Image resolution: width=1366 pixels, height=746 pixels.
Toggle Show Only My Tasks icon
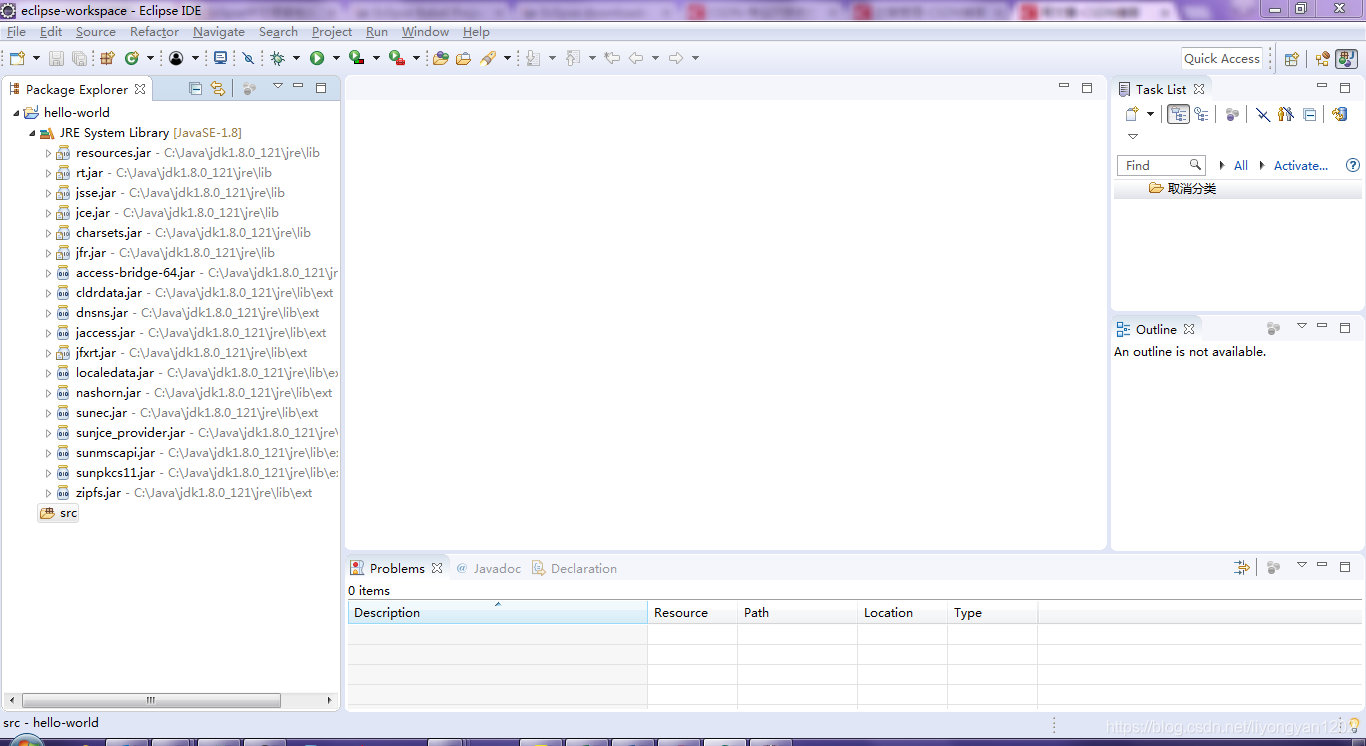point(1286,114)
